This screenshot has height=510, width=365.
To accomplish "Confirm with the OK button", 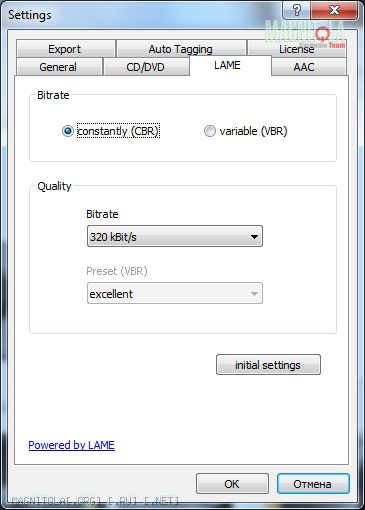I will pyautogui.click(x=232, y=484).
